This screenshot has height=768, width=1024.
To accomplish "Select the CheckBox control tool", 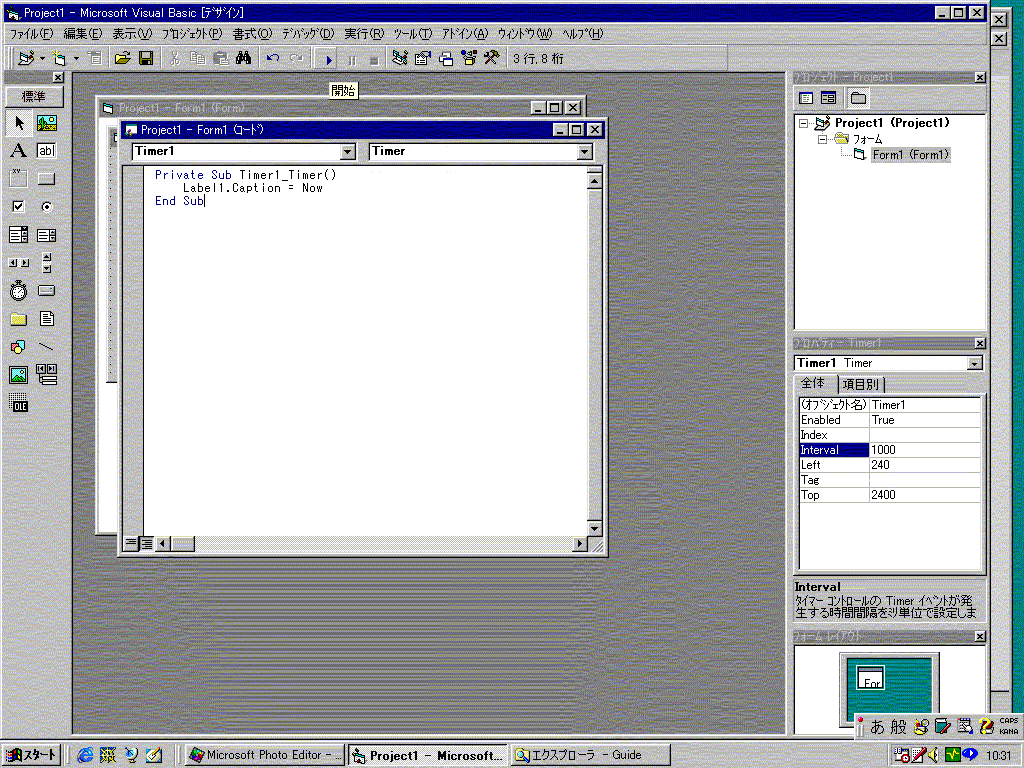I will pos(19,206).
